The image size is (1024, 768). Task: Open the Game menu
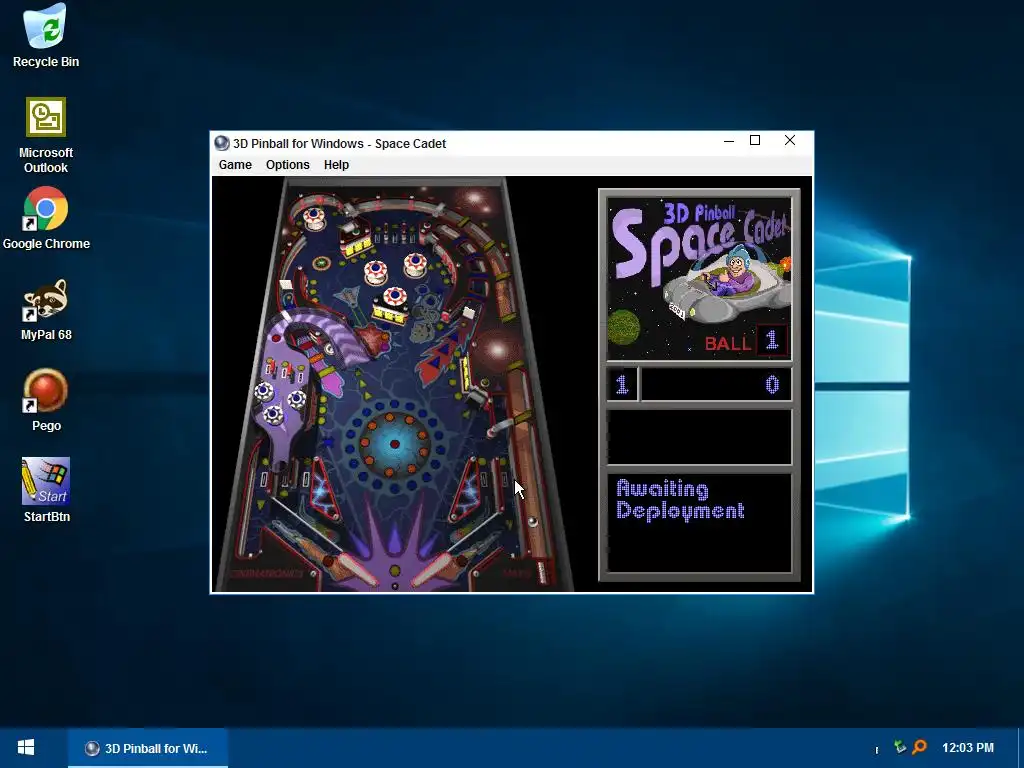point(235,165)
